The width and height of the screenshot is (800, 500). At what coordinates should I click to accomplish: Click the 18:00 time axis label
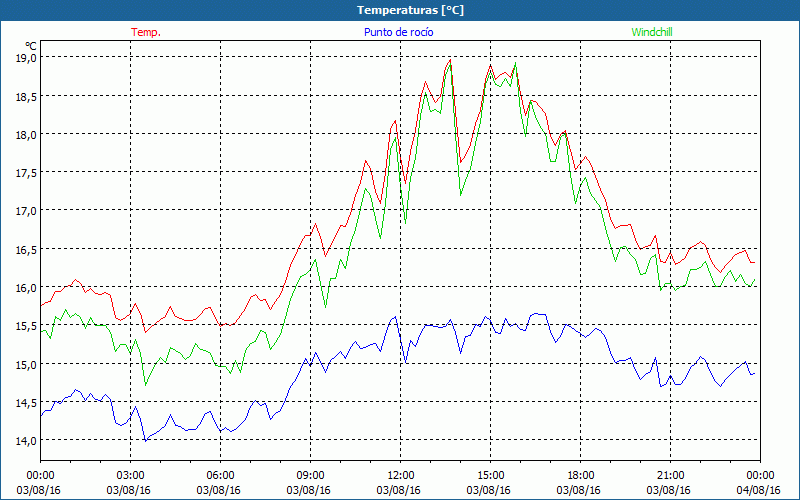581,476
